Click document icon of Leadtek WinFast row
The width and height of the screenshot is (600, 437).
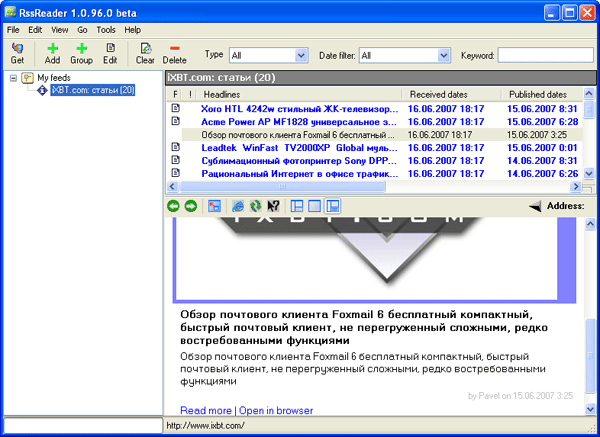pyautogui.click(x=175, y=147)
